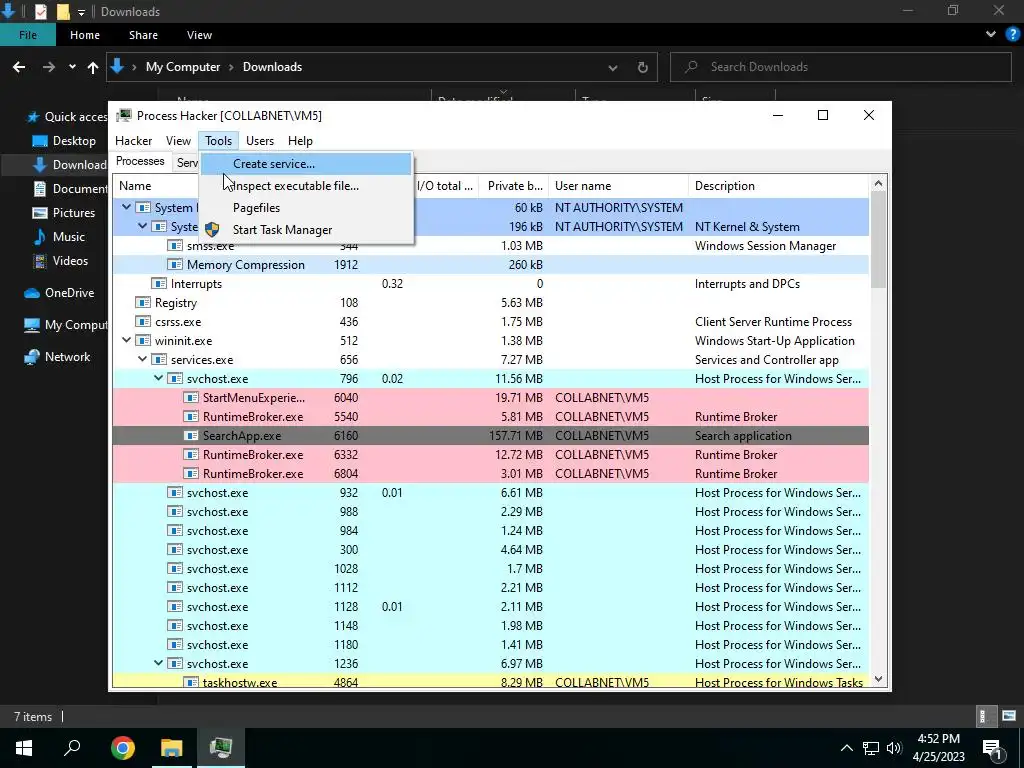Open Google Chrome from the taskbar
This screenshot has width=1024, height=768.
tap(122, 748)
